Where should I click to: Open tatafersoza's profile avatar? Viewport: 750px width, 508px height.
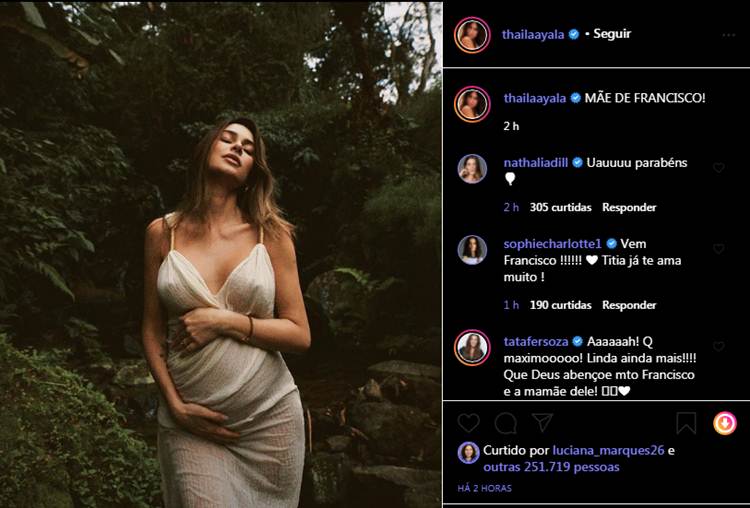click(x=473, y=346)
